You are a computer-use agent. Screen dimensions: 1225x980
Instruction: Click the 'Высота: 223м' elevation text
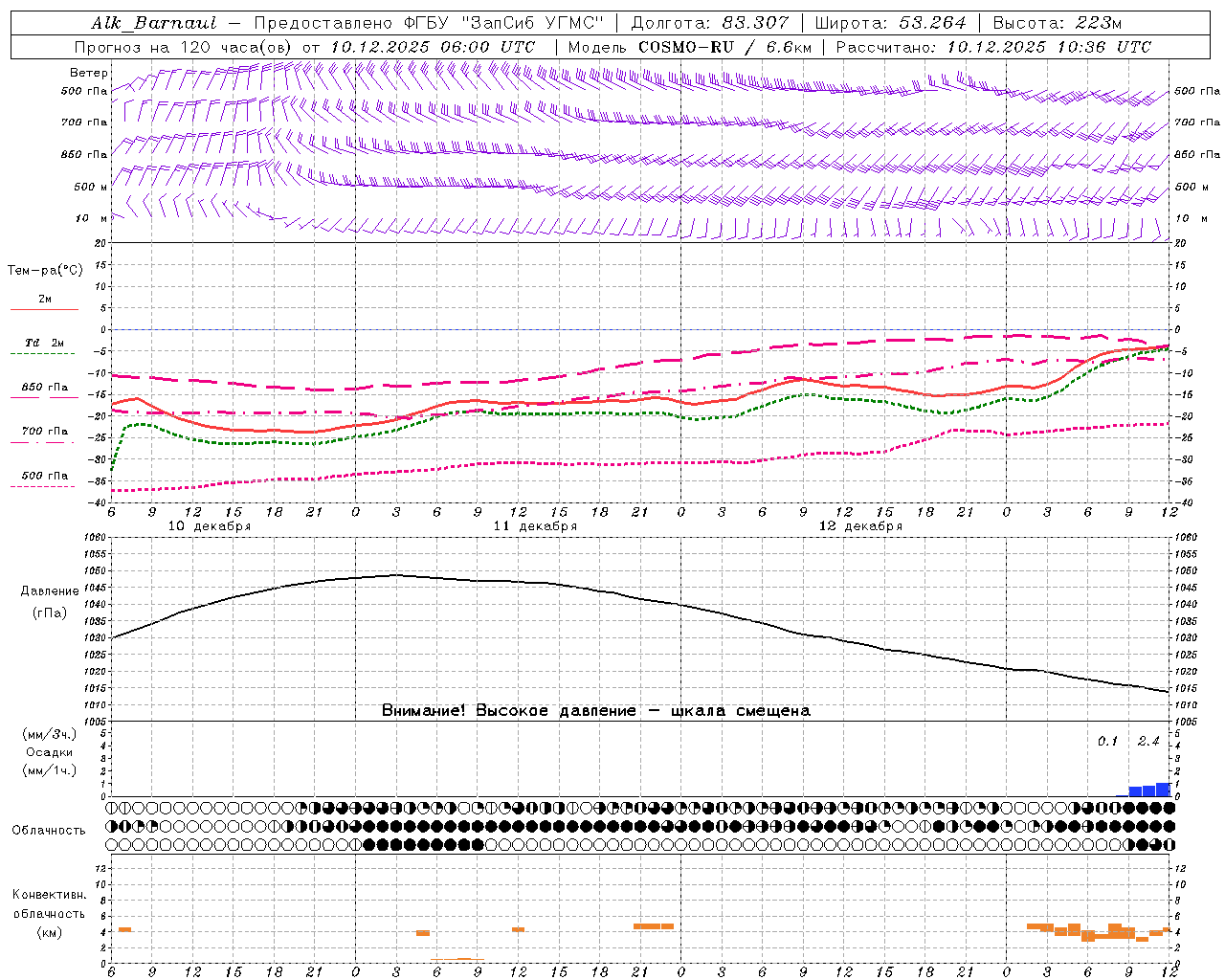coord(1057,23)
